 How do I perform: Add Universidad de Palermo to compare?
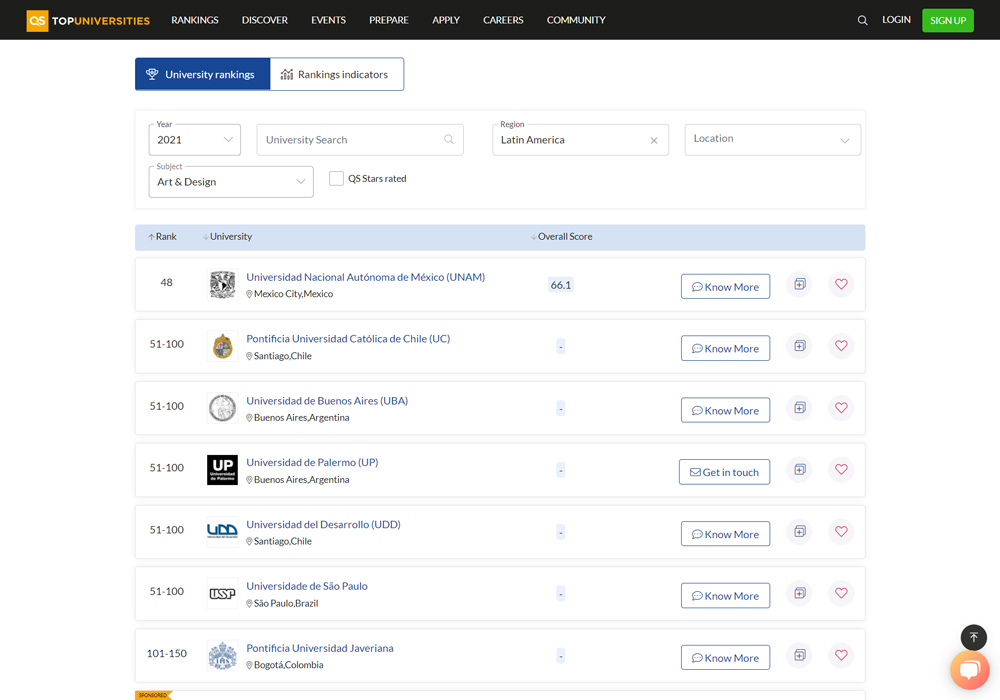(x=800, y=470)
